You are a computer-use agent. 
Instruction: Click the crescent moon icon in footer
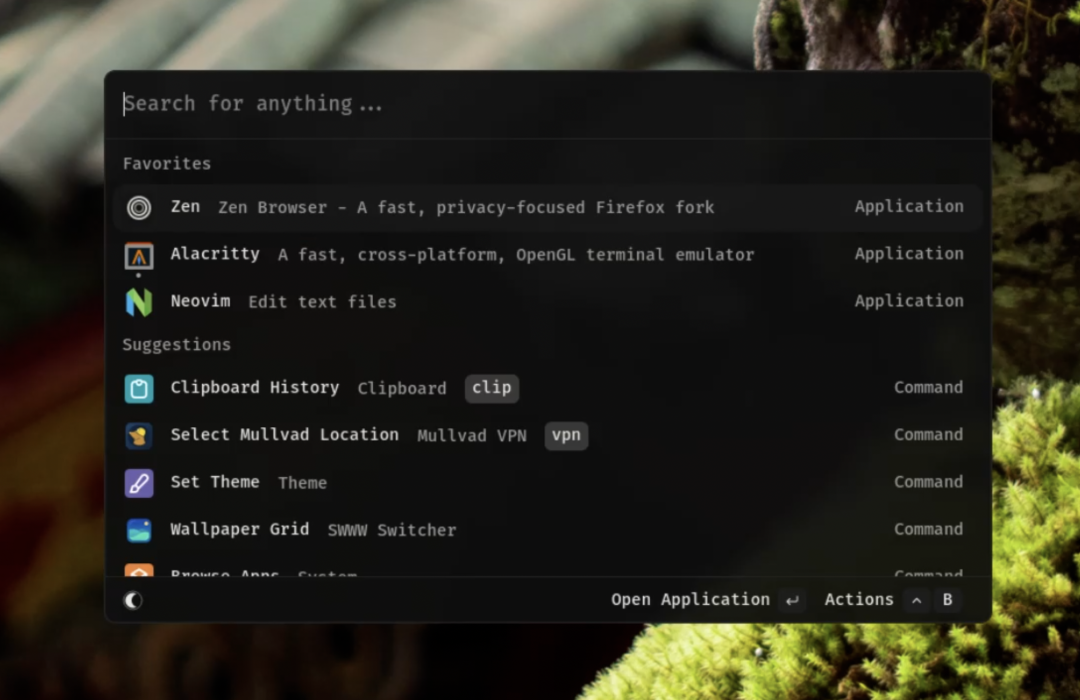(133, 600)
